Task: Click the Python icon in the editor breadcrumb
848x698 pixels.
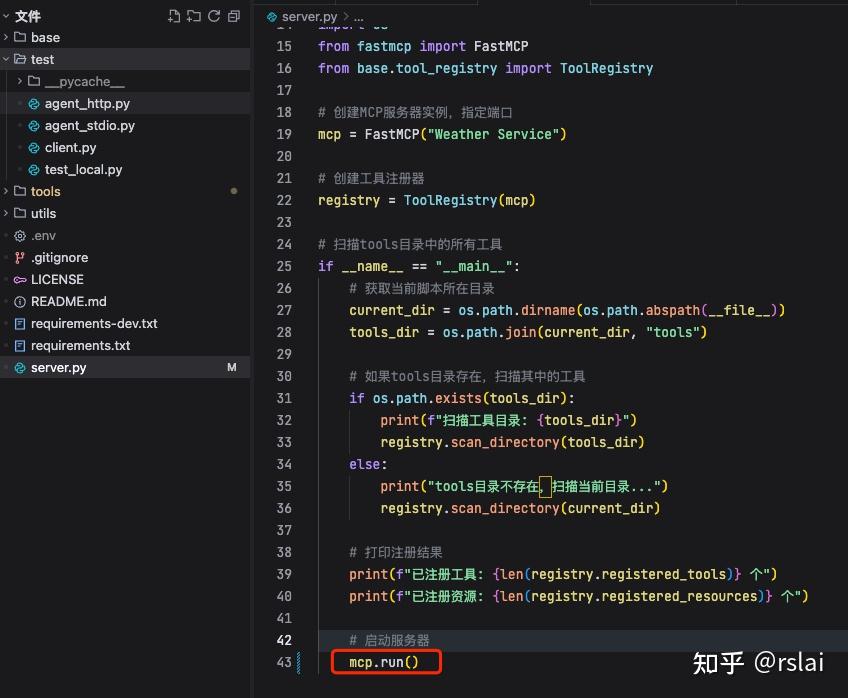Action: [272, 17]
